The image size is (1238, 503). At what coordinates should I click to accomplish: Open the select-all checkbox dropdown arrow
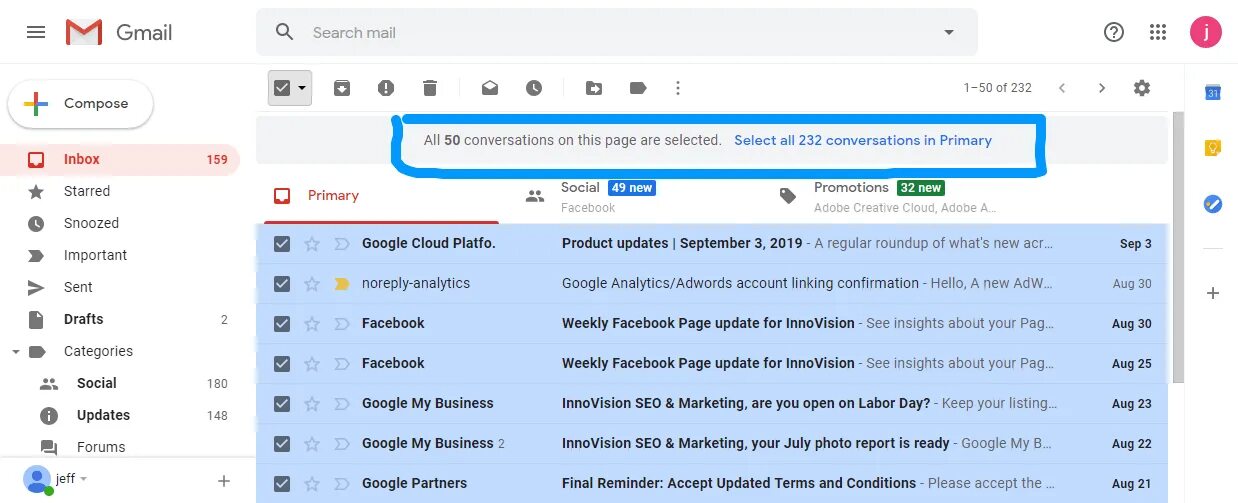(302, 88)
